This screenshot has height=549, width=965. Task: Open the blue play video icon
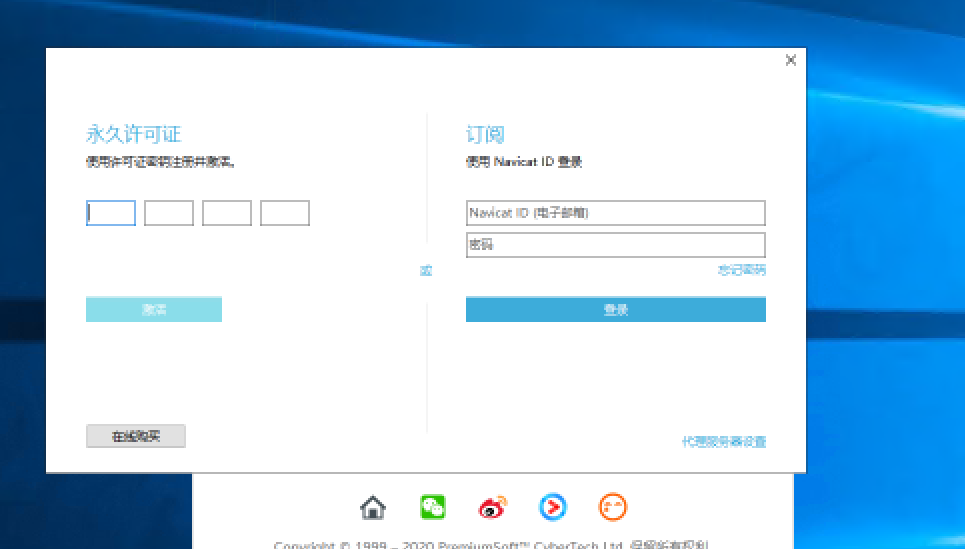553,508
